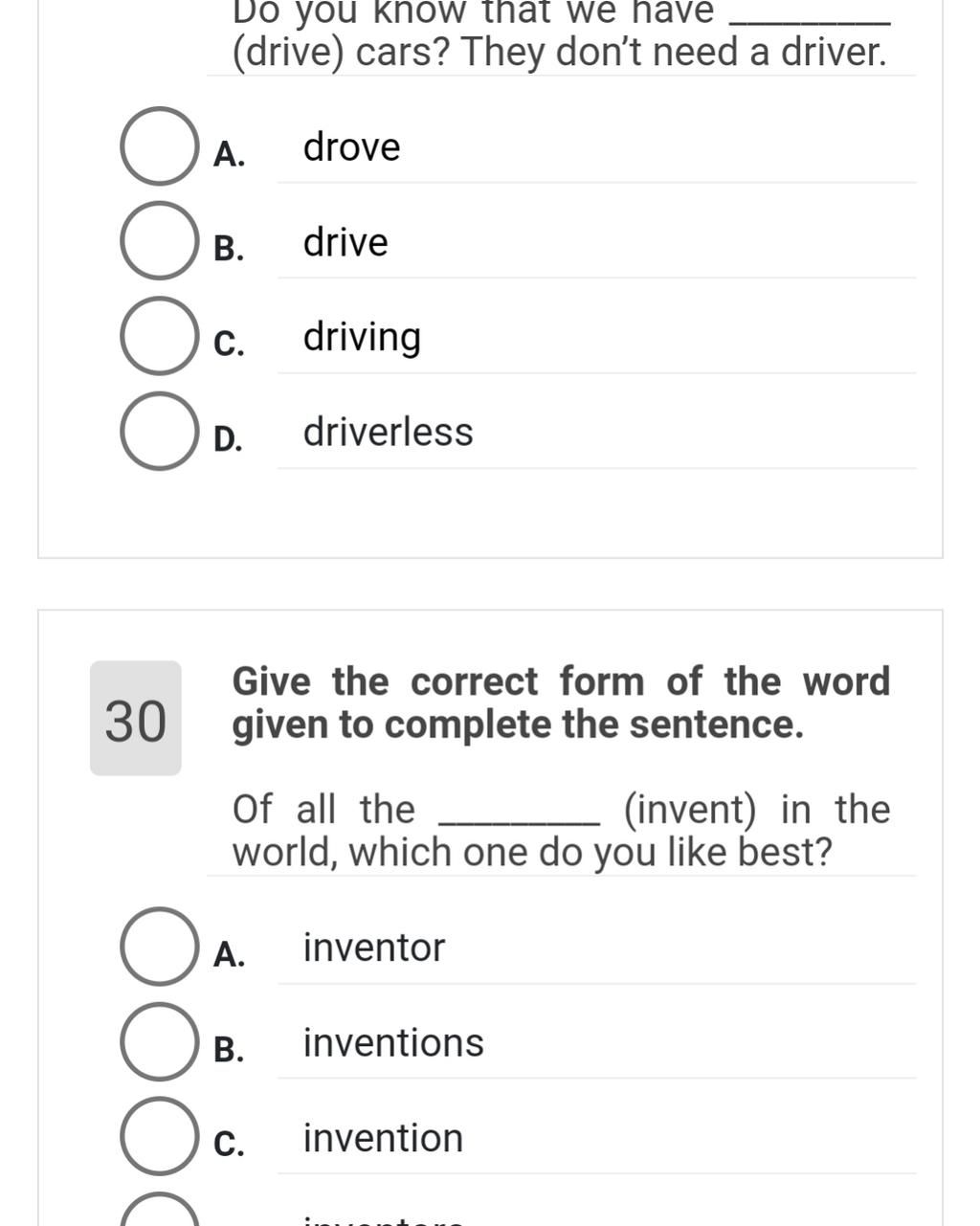
Task: Select the partially visible radio button below "invention"
Action: [159, 1214]
